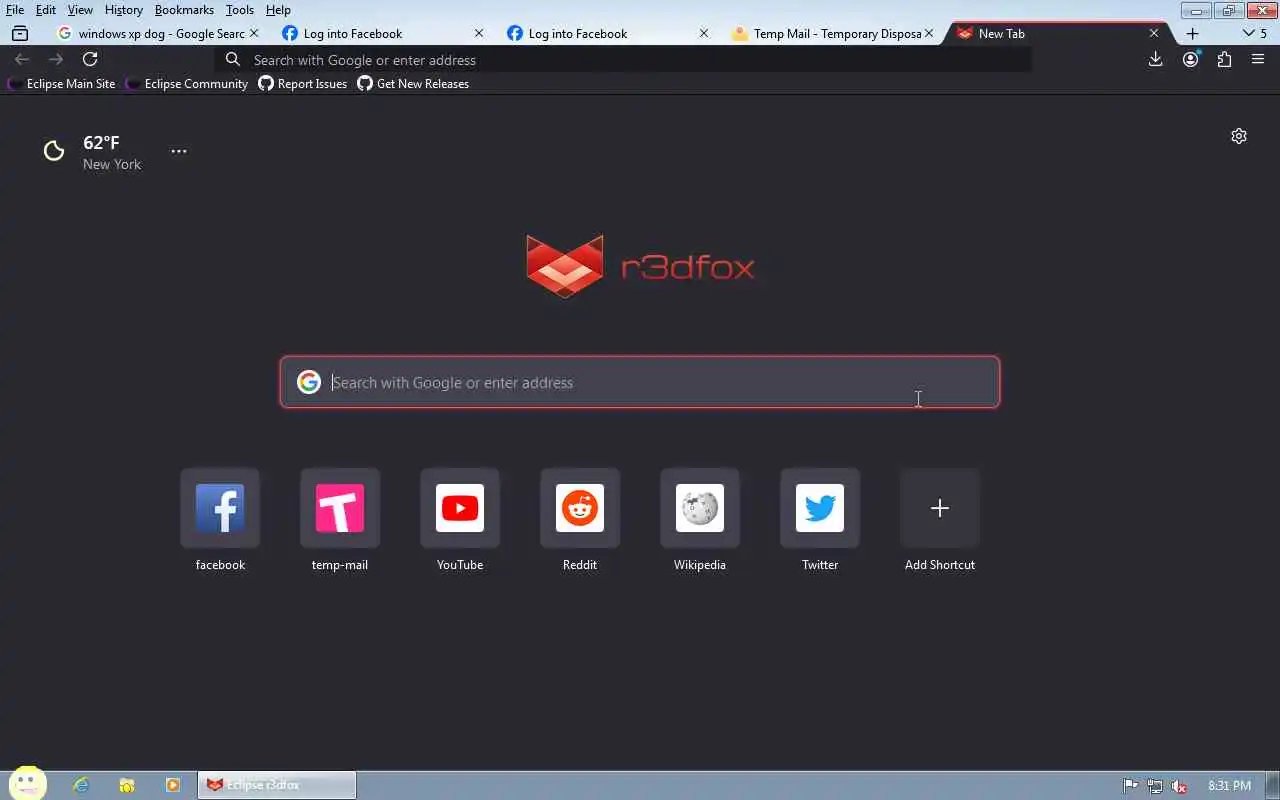Click the 8:31 PM clock
Viewport: 1280px width, 800px height.
(1229, 786)
